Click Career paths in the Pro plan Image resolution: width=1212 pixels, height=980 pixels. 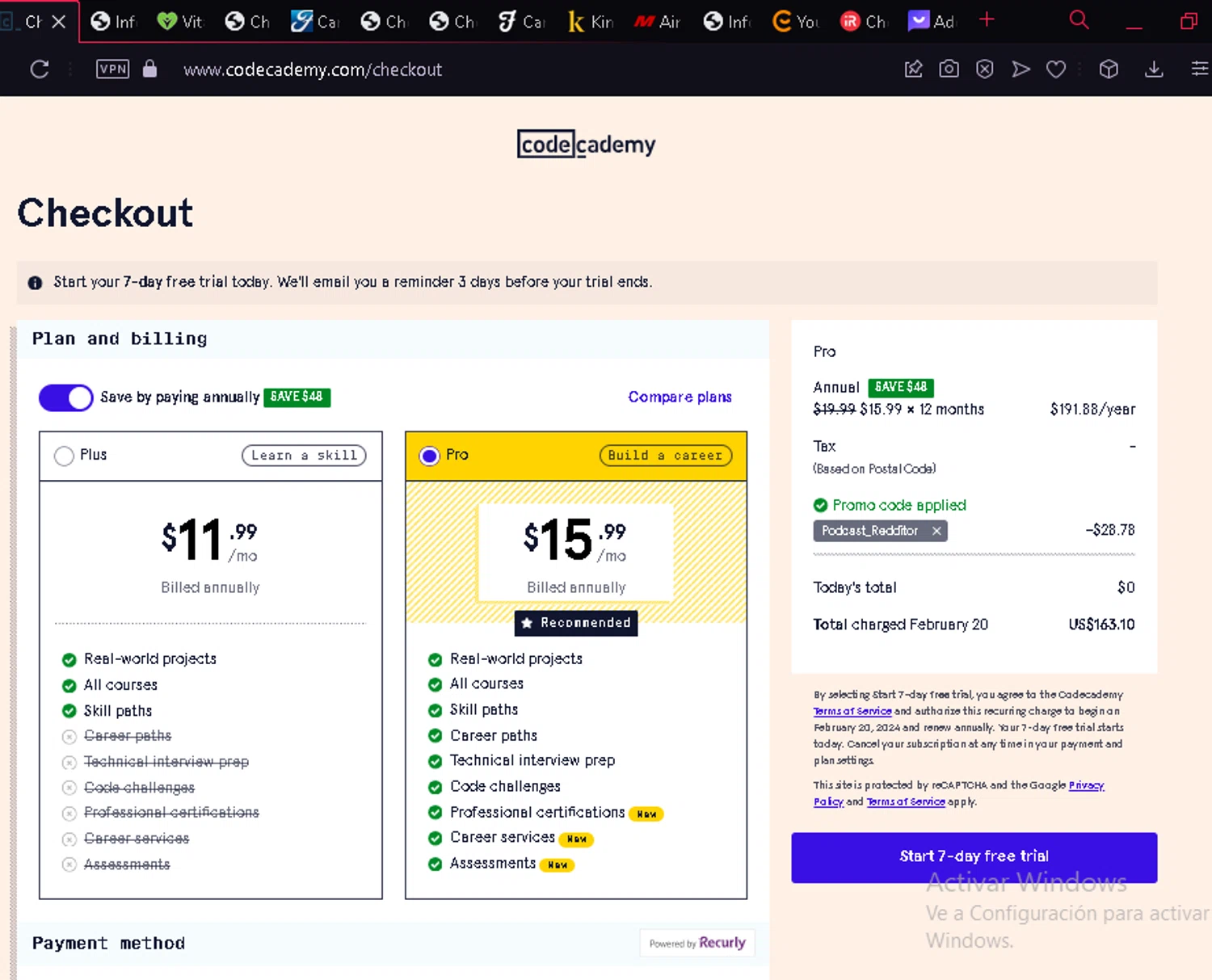pyautogui.click(x=494, y=735)
